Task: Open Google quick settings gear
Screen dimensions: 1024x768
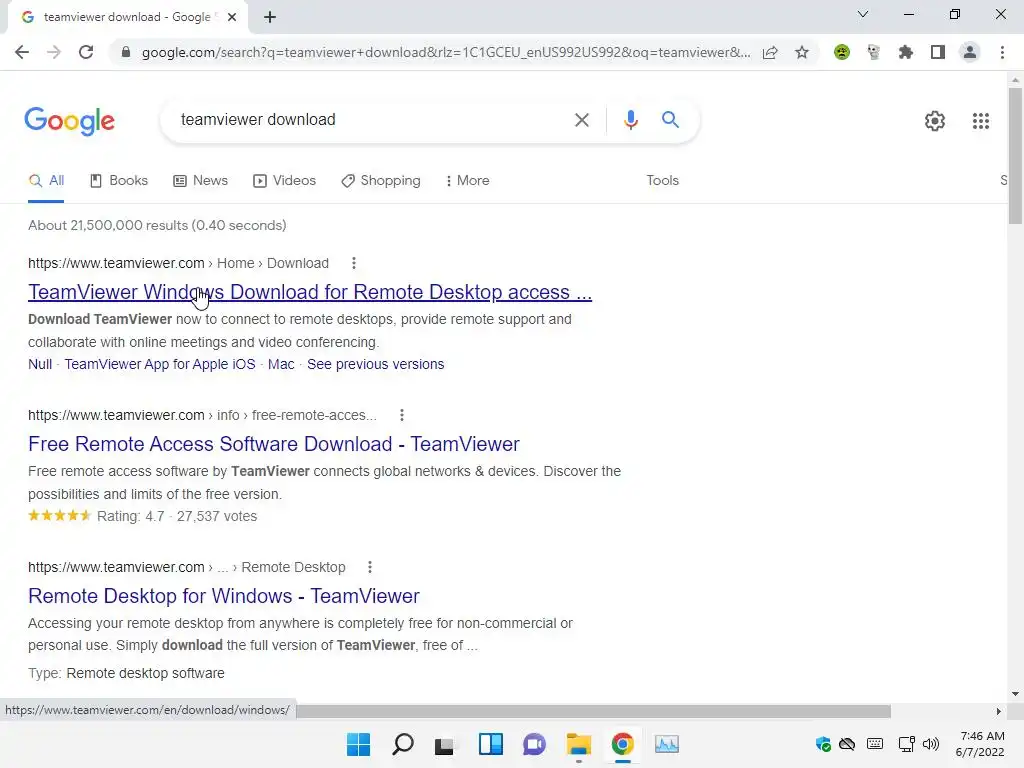Action: point(935,121)
